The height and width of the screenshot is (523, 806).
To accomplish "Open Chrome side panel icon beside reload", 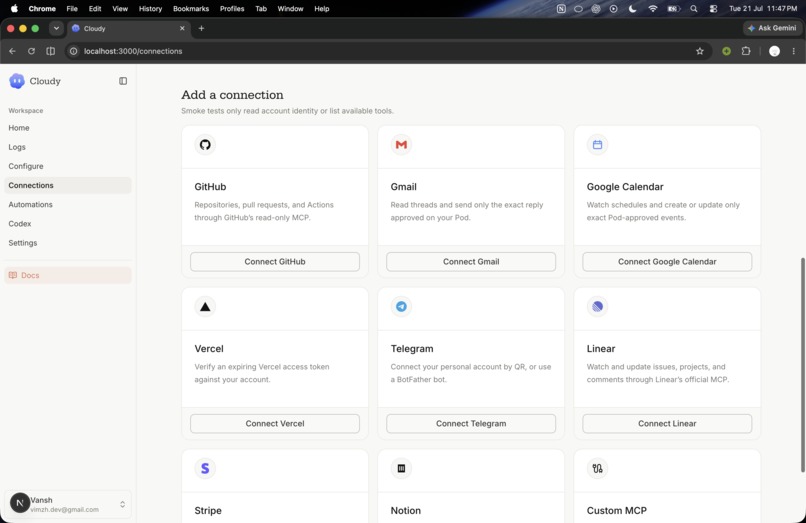I will pyautogui.click(x=50, y=51).
